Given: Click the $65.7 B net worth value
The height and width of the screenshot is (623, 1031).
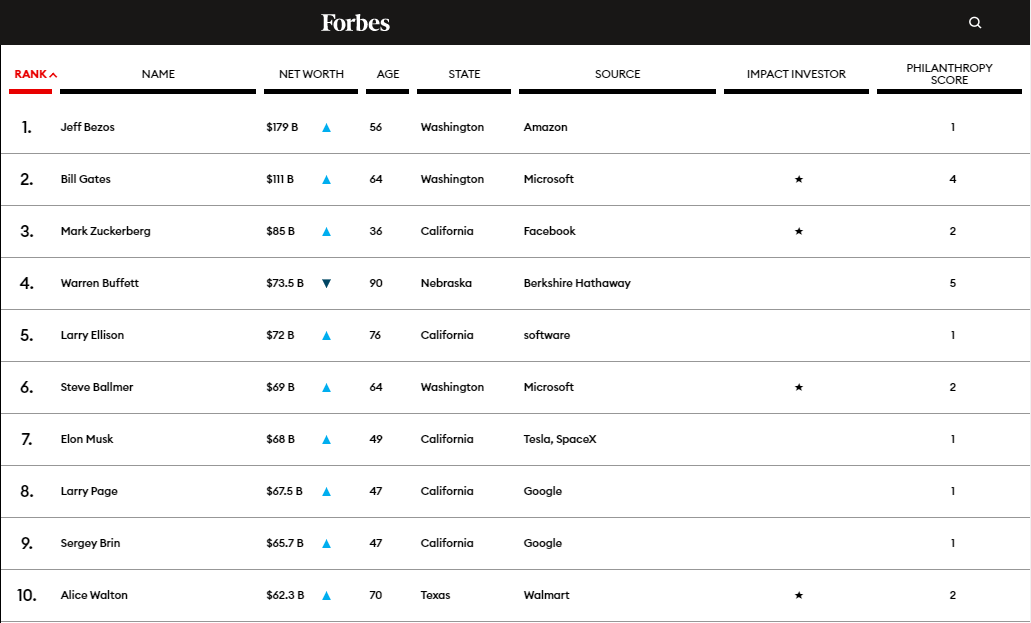Looking at the screenshot, I should (285, 543).
